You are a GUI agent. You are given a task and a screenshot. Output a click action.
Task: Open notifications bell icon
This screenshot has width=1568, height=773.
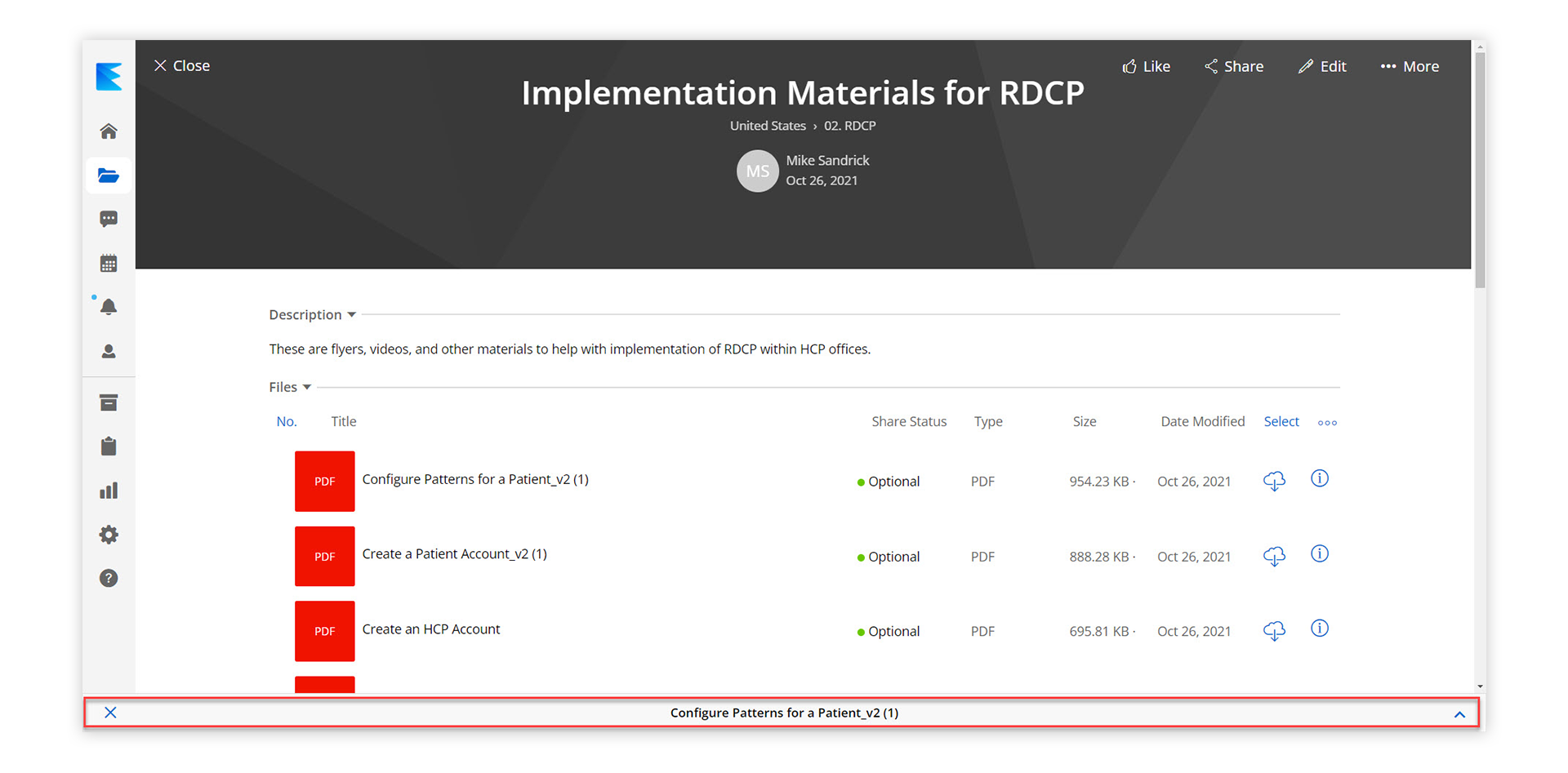coord(109,307)
